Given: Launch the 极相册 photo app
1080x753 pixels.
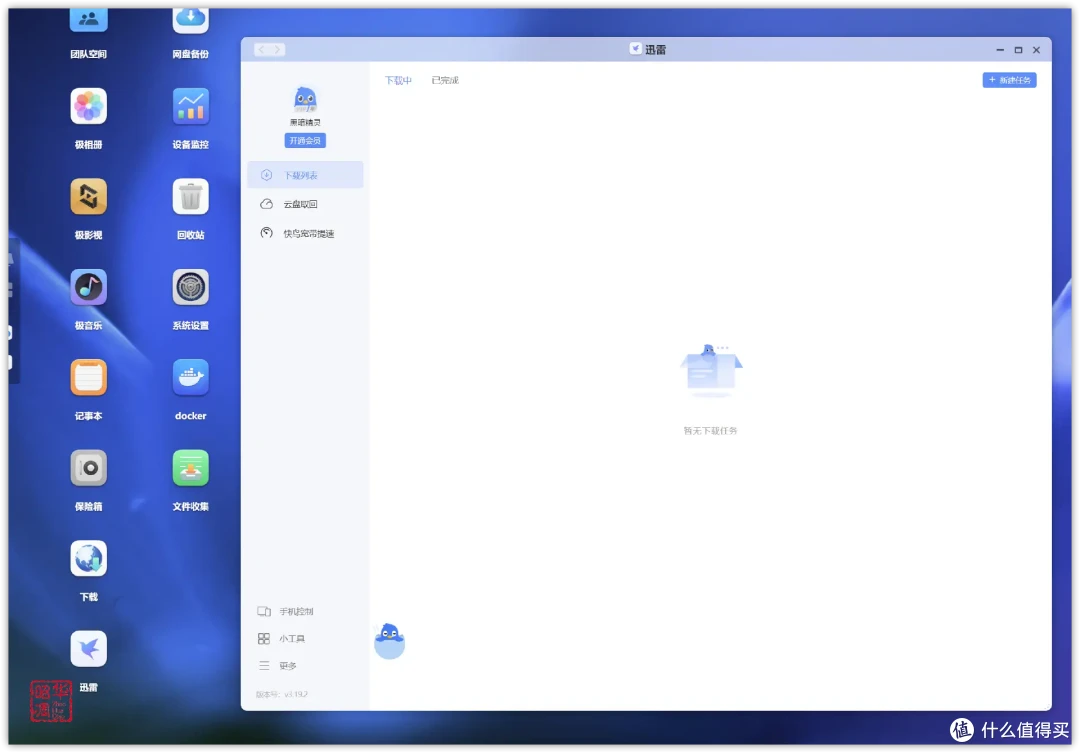Looking at the screenshot, I should tap(88, 107).
